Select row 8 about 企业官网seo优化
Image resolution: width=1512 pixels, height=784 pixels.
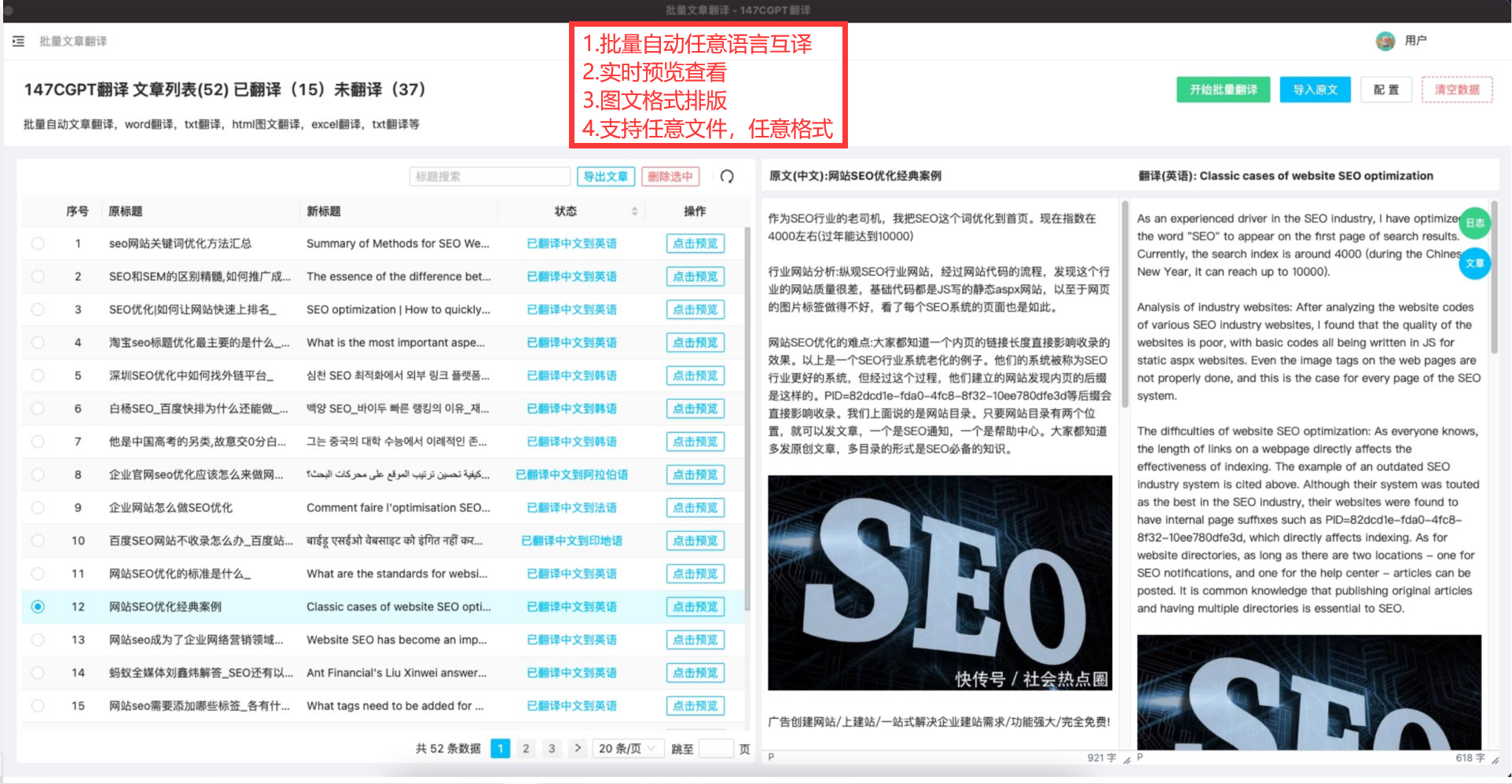(x=38, y=474)
